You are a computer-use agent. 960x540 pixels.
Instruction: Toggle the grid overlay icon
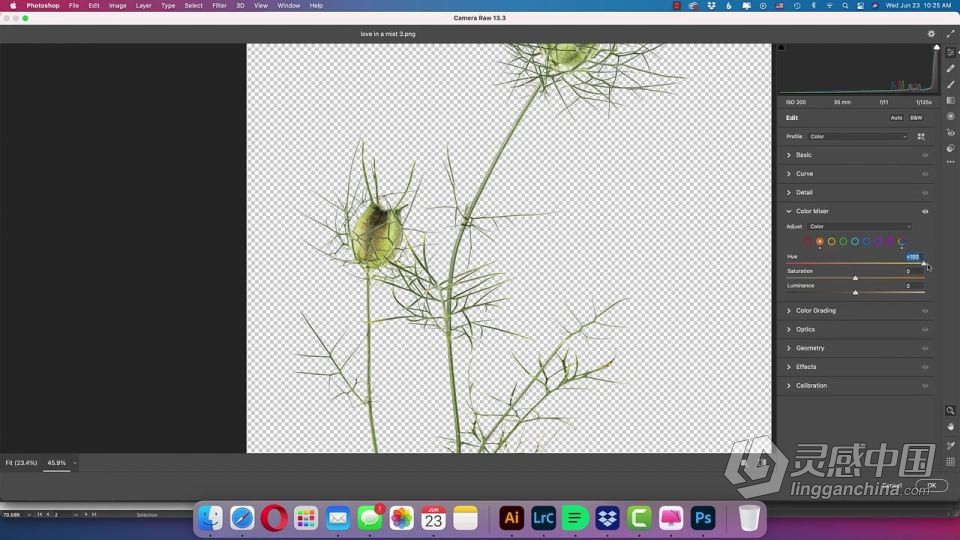click(x=950, y=462)
